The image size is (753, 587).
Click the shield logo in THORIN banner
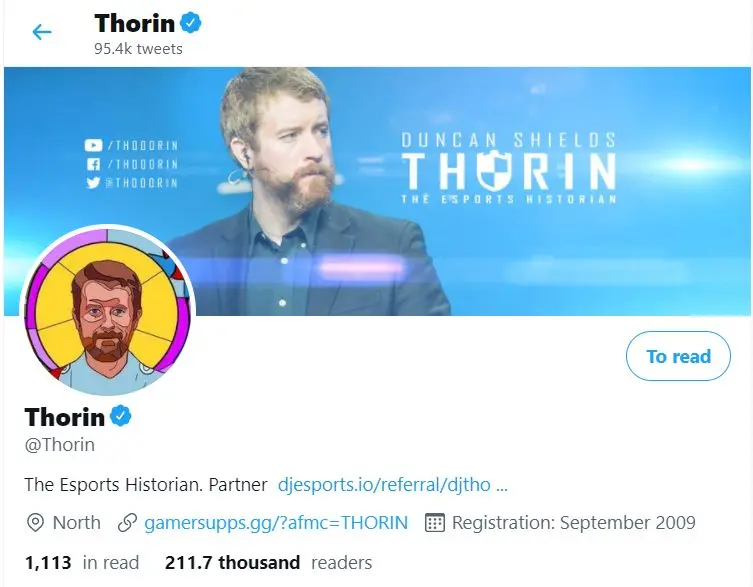(495, 169)
